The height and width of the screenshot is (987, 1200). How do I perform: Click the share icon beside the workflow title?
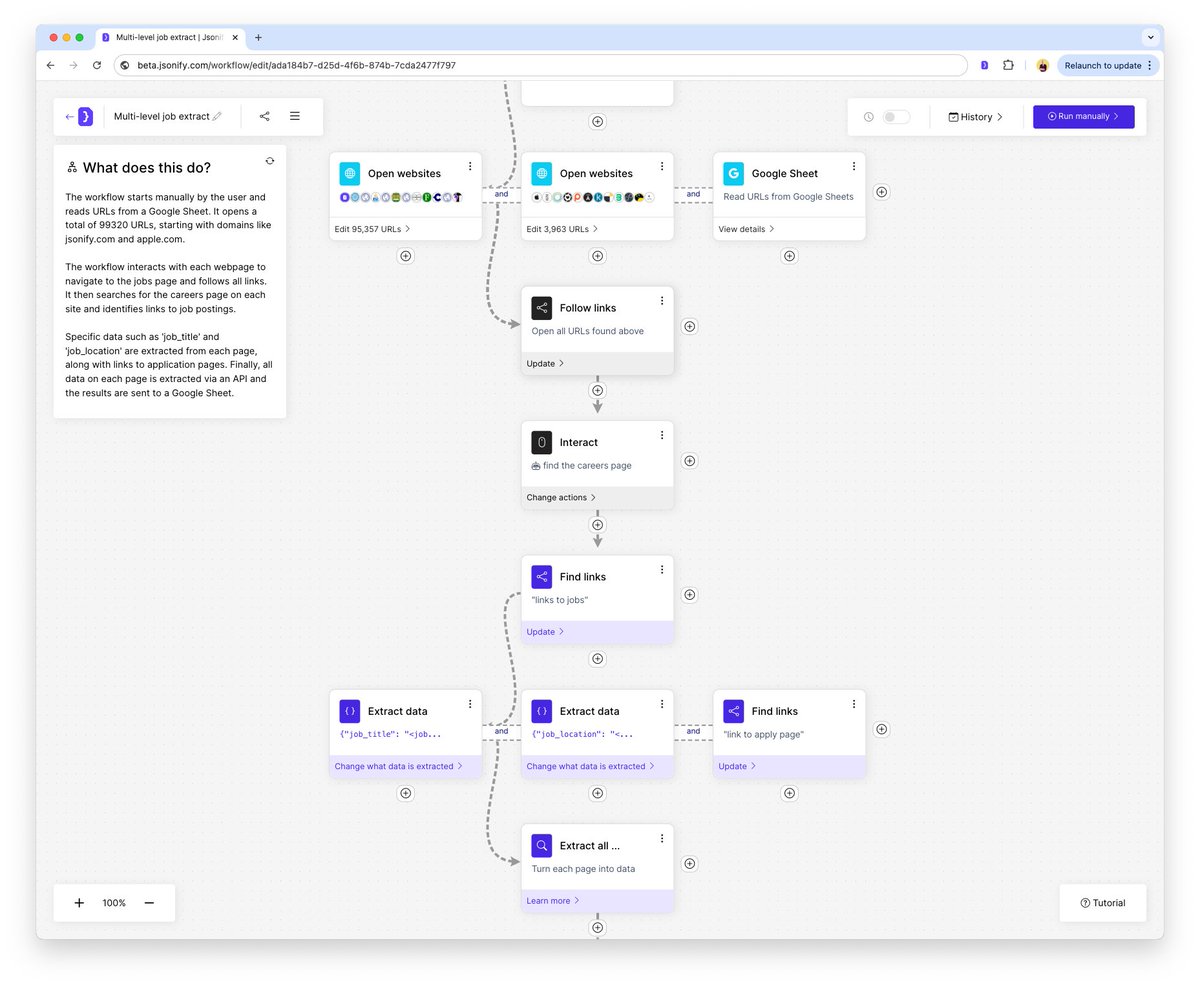point(264,116)
